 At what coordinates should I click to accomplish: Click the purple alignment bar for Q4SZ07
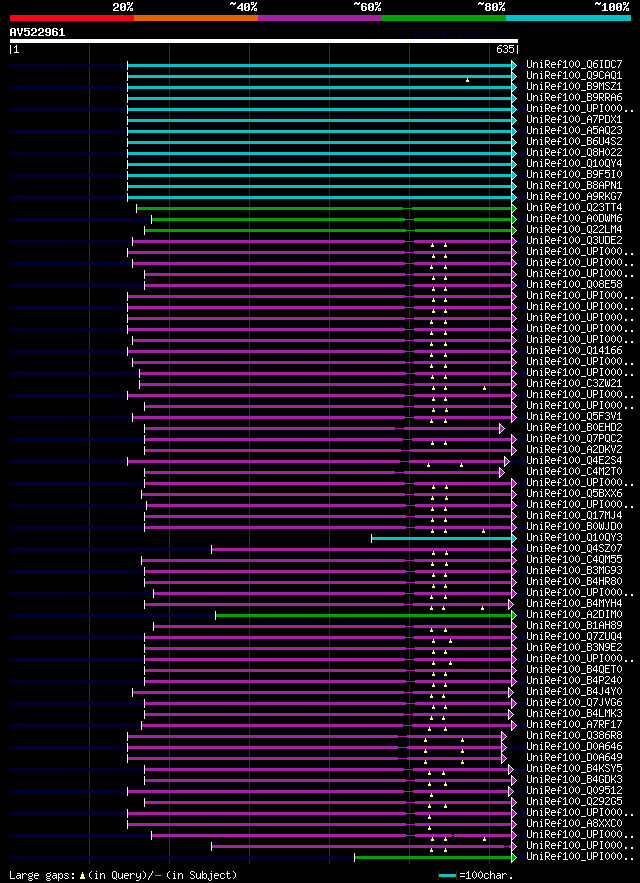pos(361,549)
